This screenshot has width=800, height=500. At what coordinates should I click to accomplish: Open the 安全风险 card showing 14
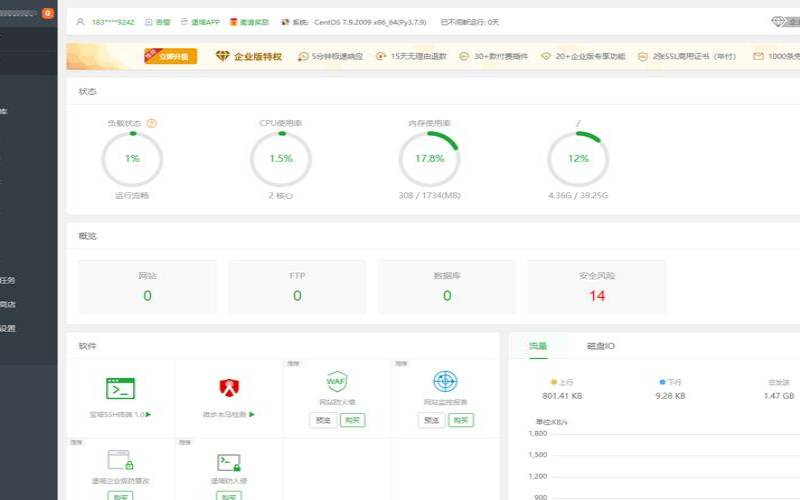pyautogui.click(x=597, y=287)
